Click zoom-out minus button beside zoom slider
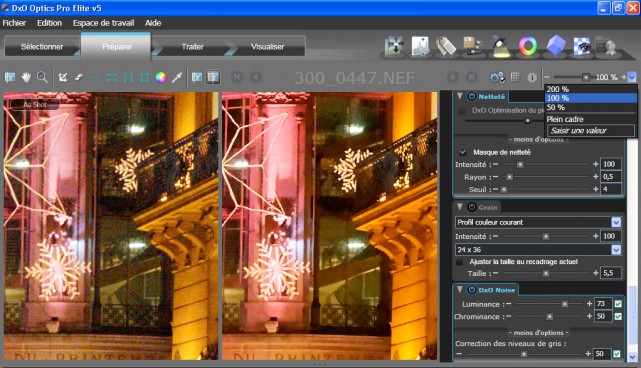The image size is (641, 368). 547,77
